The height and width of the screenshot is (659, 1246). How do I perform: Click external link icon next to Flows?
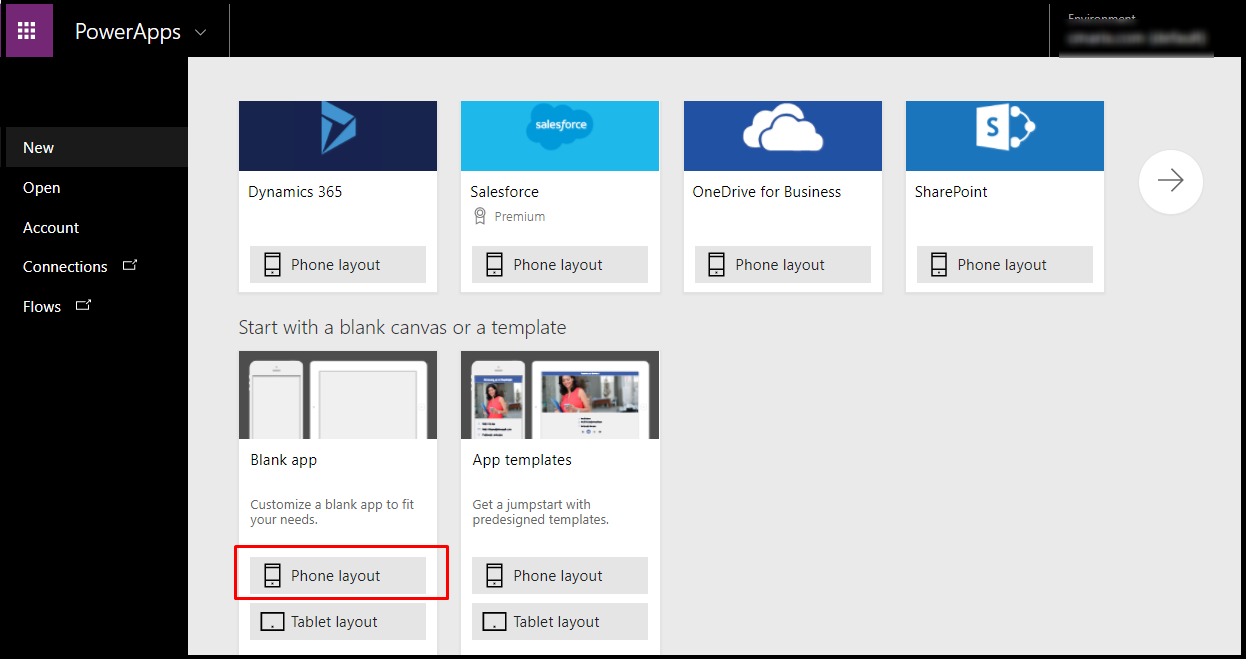[x=83, y=305]
